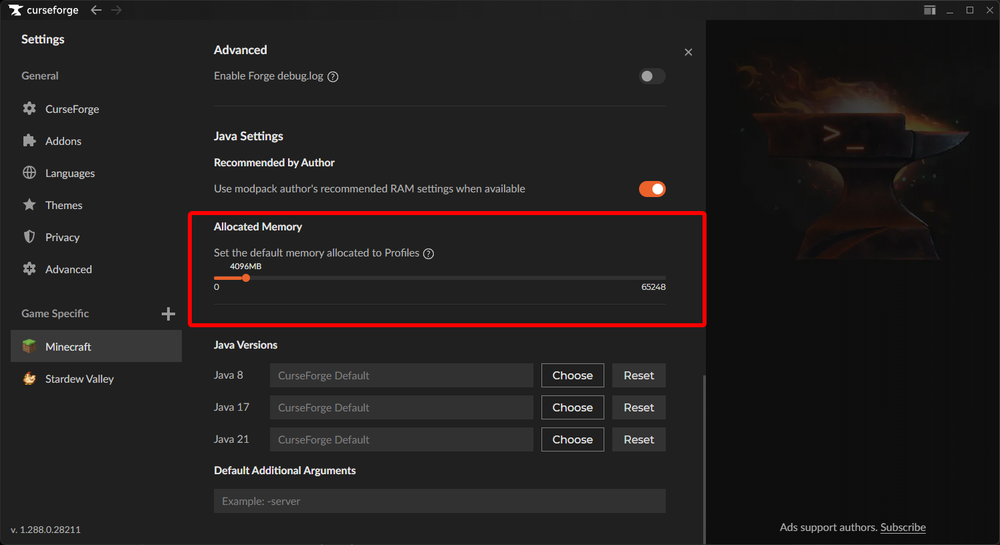
Task: Click the Themes star icon
Action: coord(29,205)
